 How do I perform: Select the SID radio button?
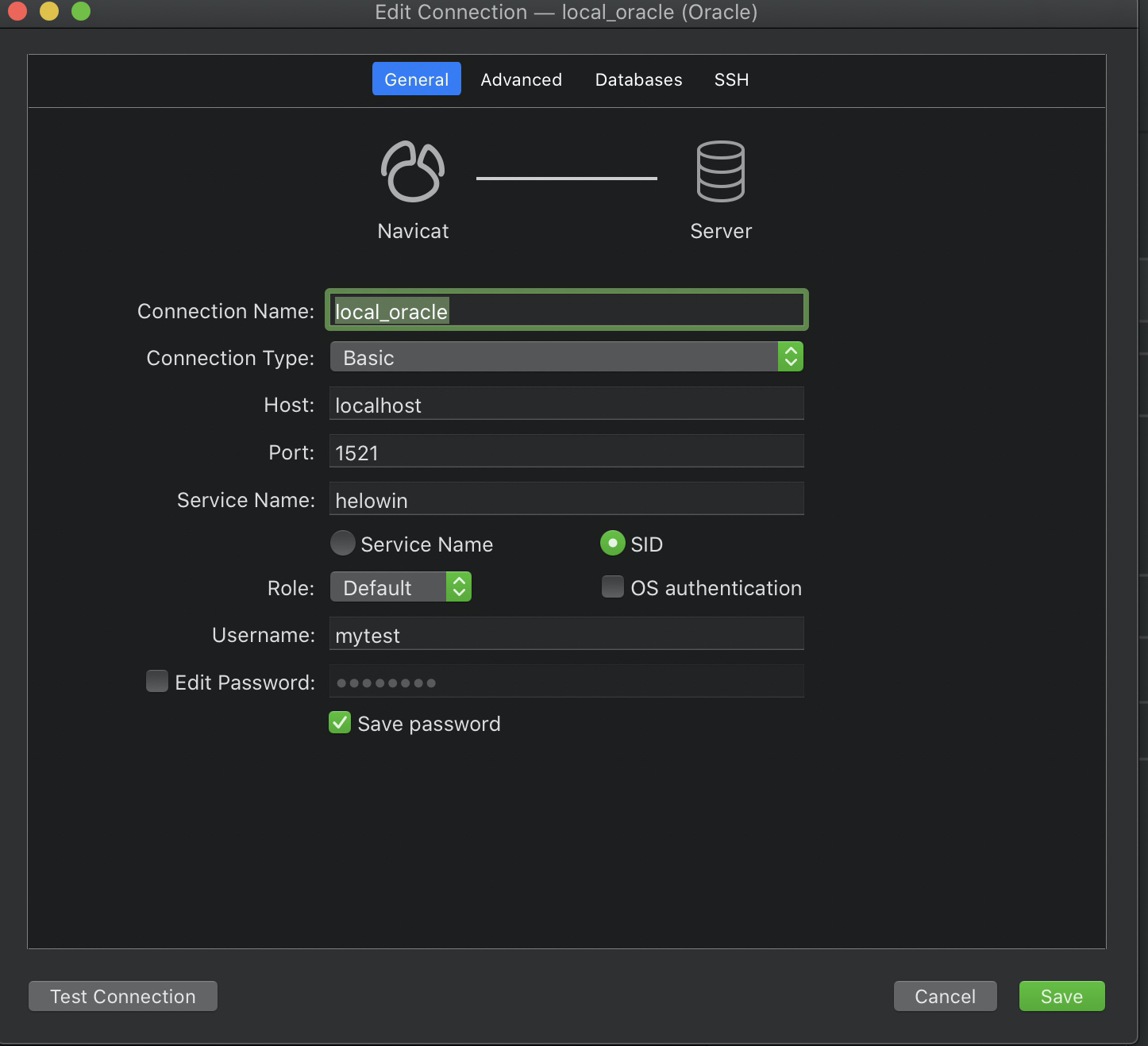point(612,544)
